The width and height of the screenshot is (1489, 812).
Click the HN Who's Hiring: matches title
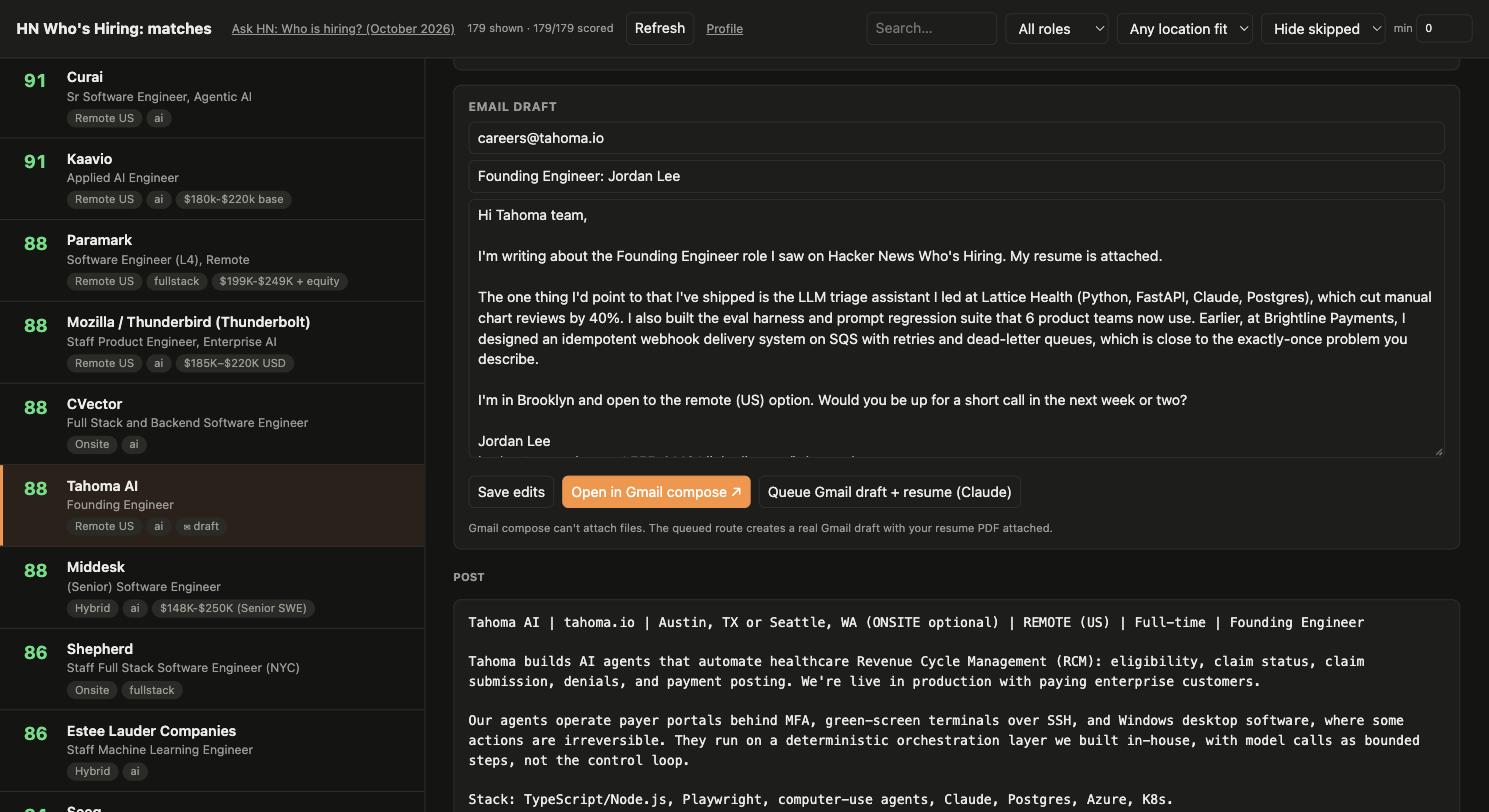coord(114,29)
